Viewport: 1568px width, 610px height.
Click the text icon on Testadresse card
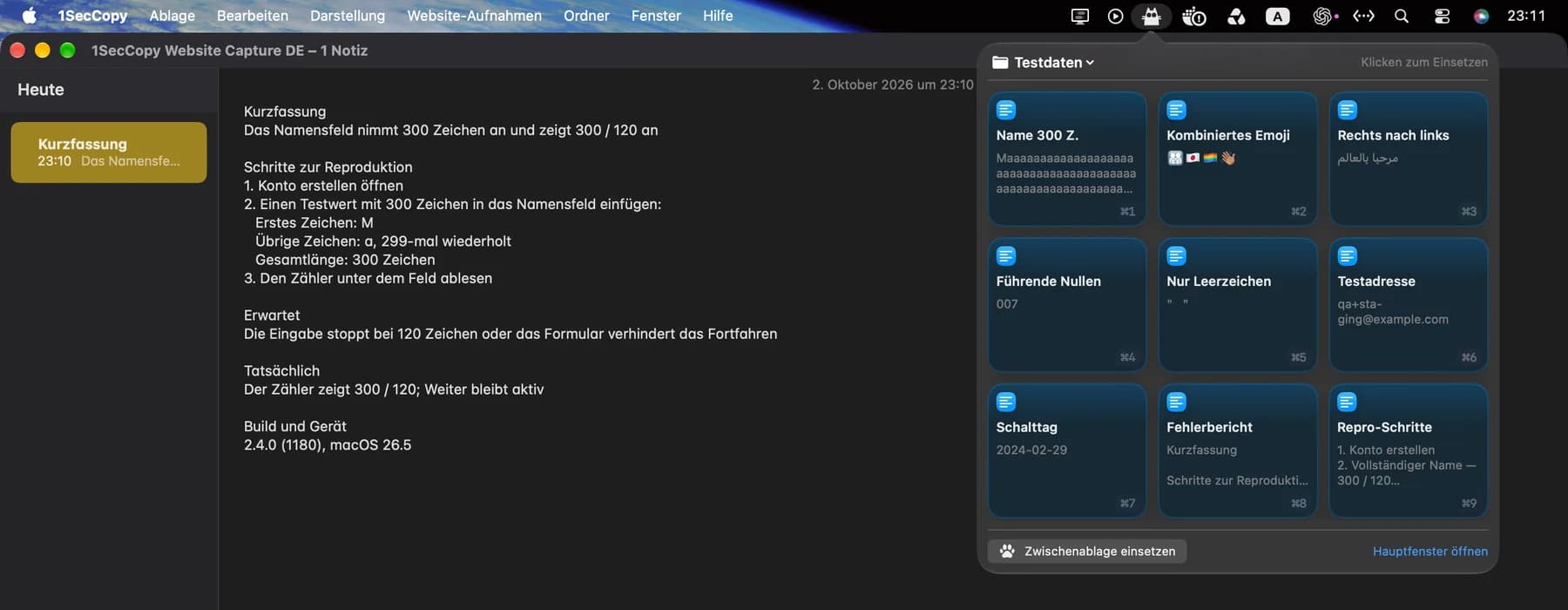(x=1348, y=256)
